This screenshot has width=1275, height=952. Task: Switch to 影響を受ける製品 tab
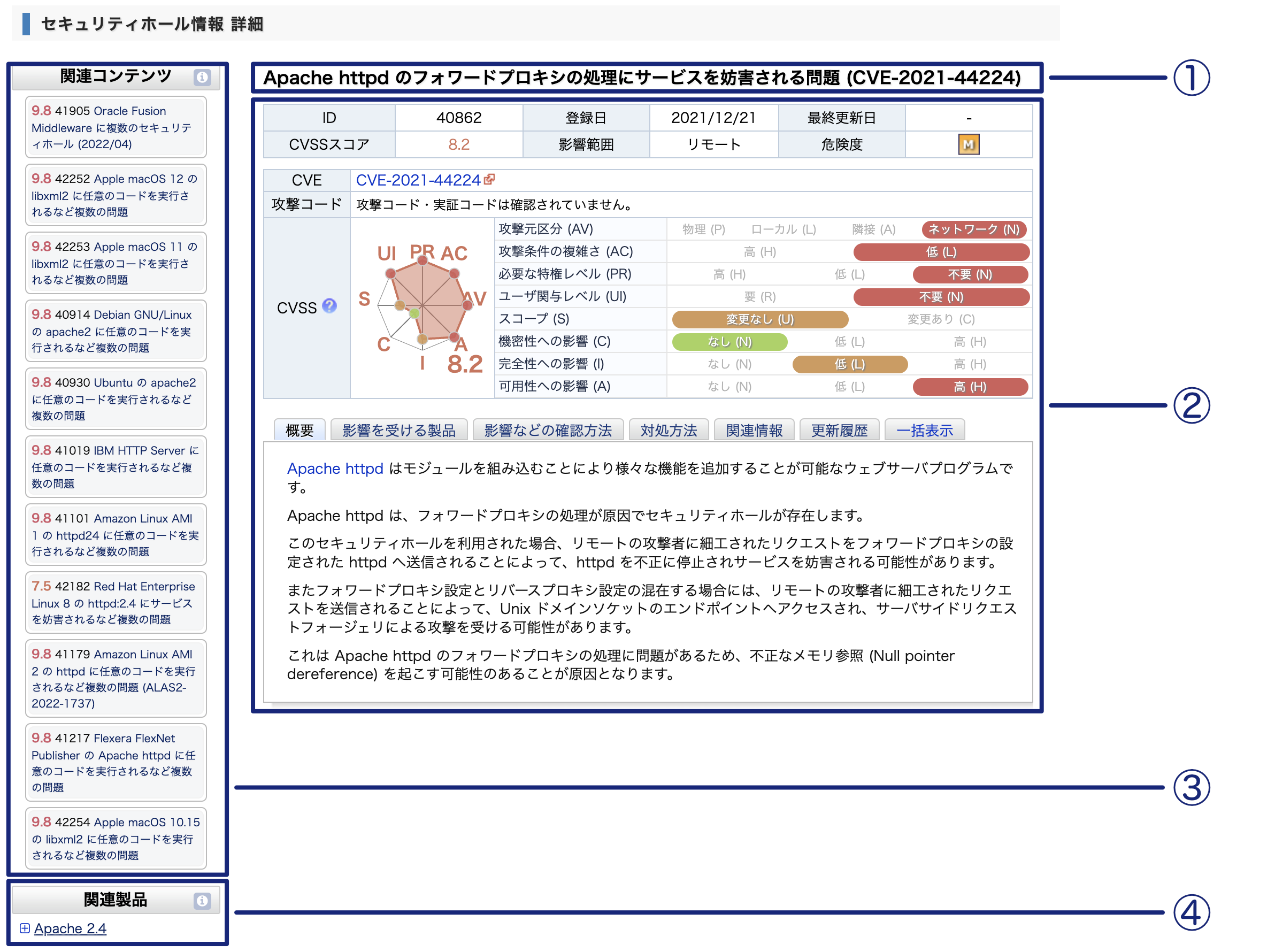tap(398, 430)
